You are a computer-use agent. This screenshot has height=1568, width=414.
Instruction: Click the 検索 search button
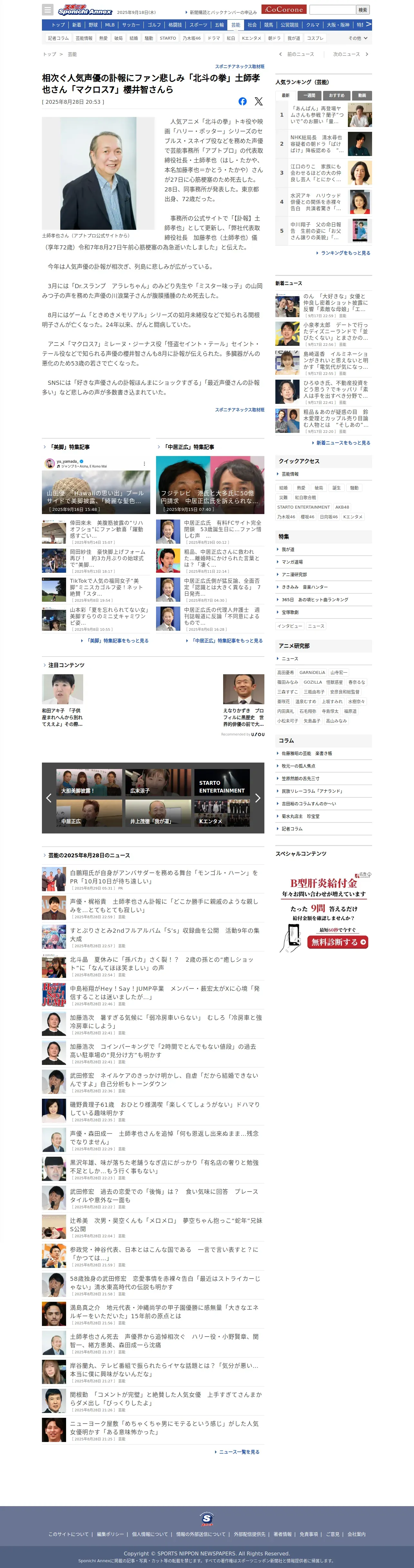point(363,10)
